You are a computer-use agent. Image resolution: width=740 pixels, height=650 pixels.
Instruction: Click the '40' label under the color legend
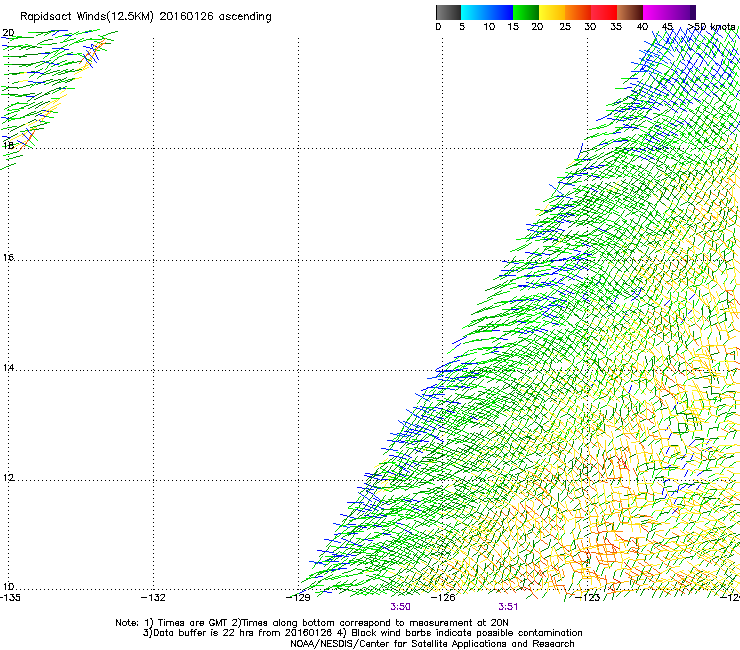pos(642,27)
